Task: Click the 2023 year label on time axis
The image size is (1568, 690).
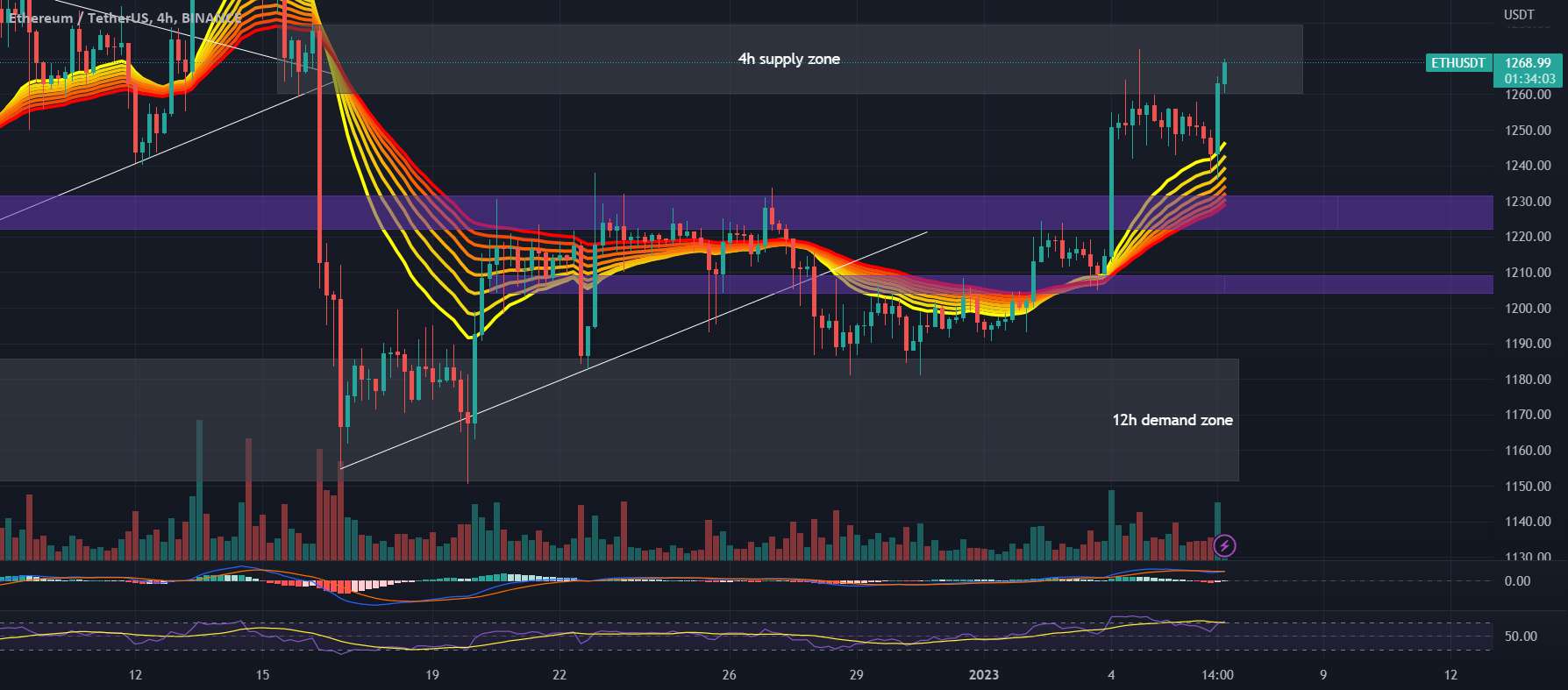Action: pyautogui.click(x=984, y=675)
